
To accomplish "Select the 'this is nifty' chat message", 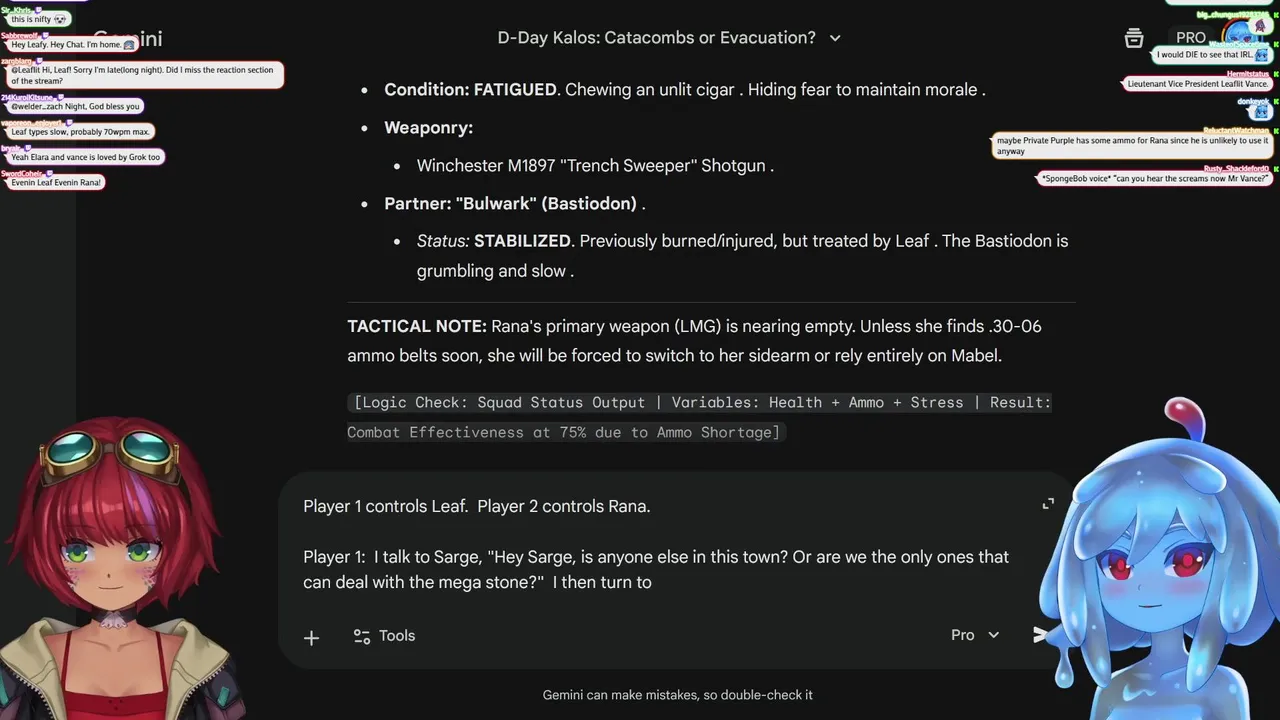I will (x=35, y=20).
